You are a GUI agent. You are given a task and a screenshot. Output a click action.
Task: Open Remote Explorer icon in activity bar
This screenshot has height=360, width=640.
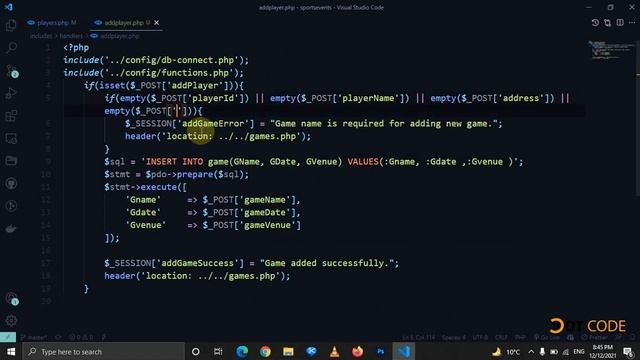[x=11, y=138]
